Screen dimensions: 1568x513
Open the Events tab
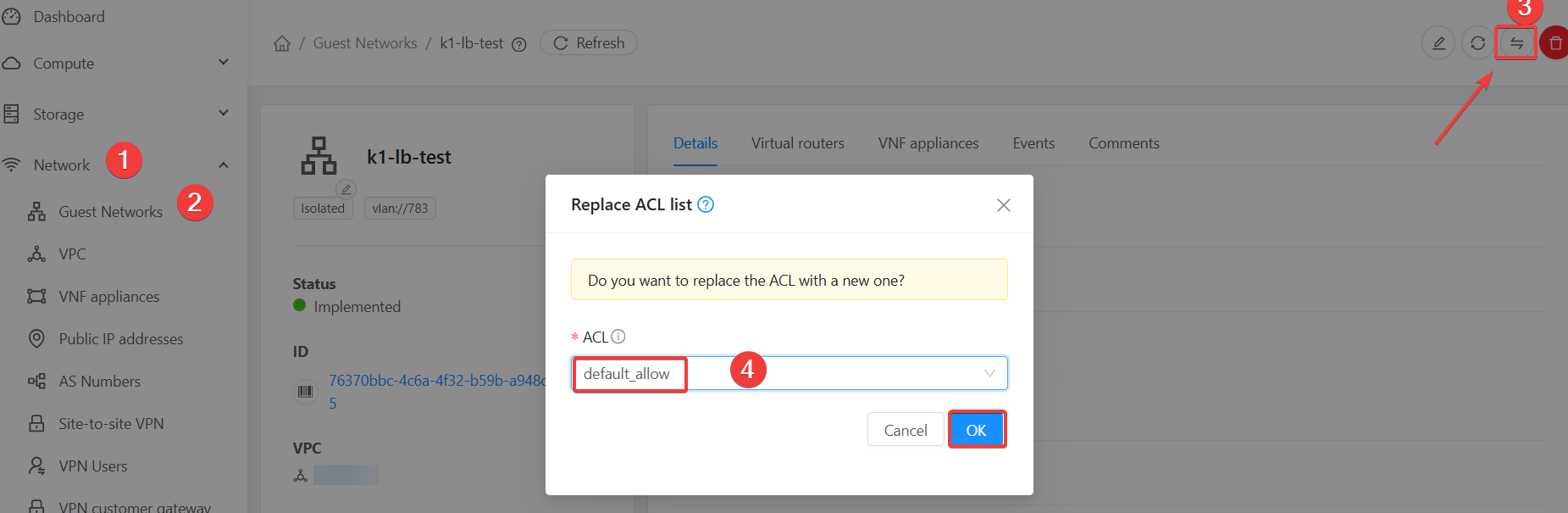(x=1033, y=143)
